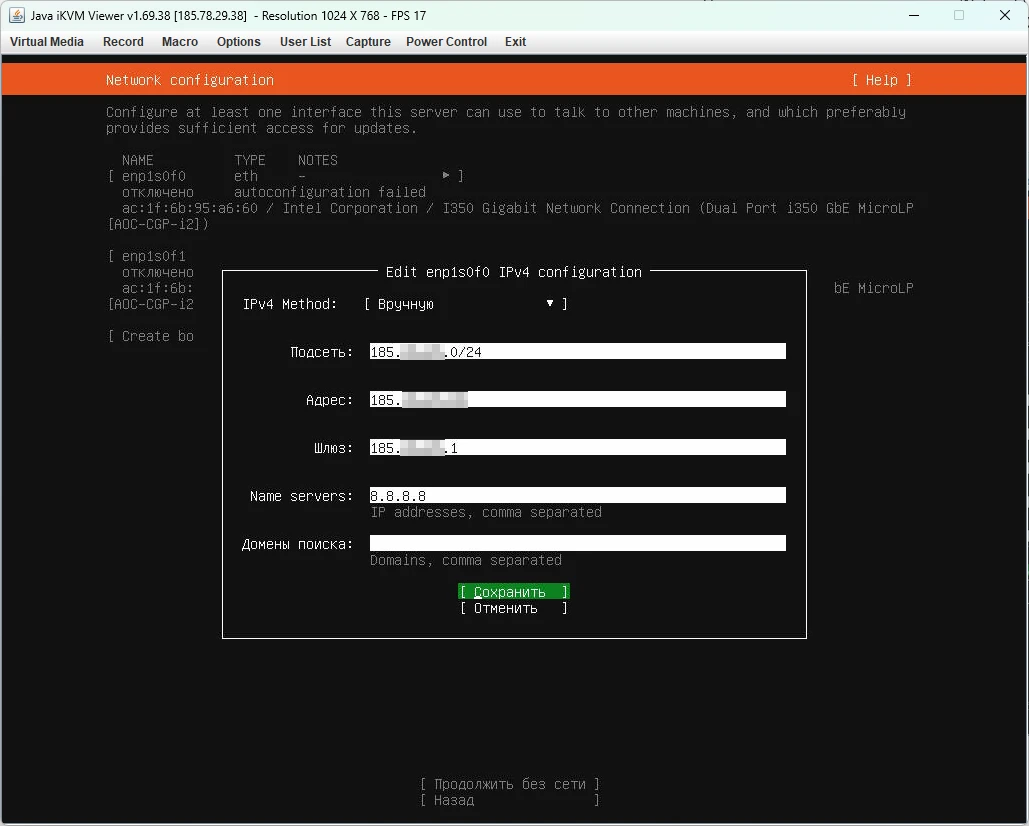
Task: Open the Power Control menu
Action: [445, 42]
